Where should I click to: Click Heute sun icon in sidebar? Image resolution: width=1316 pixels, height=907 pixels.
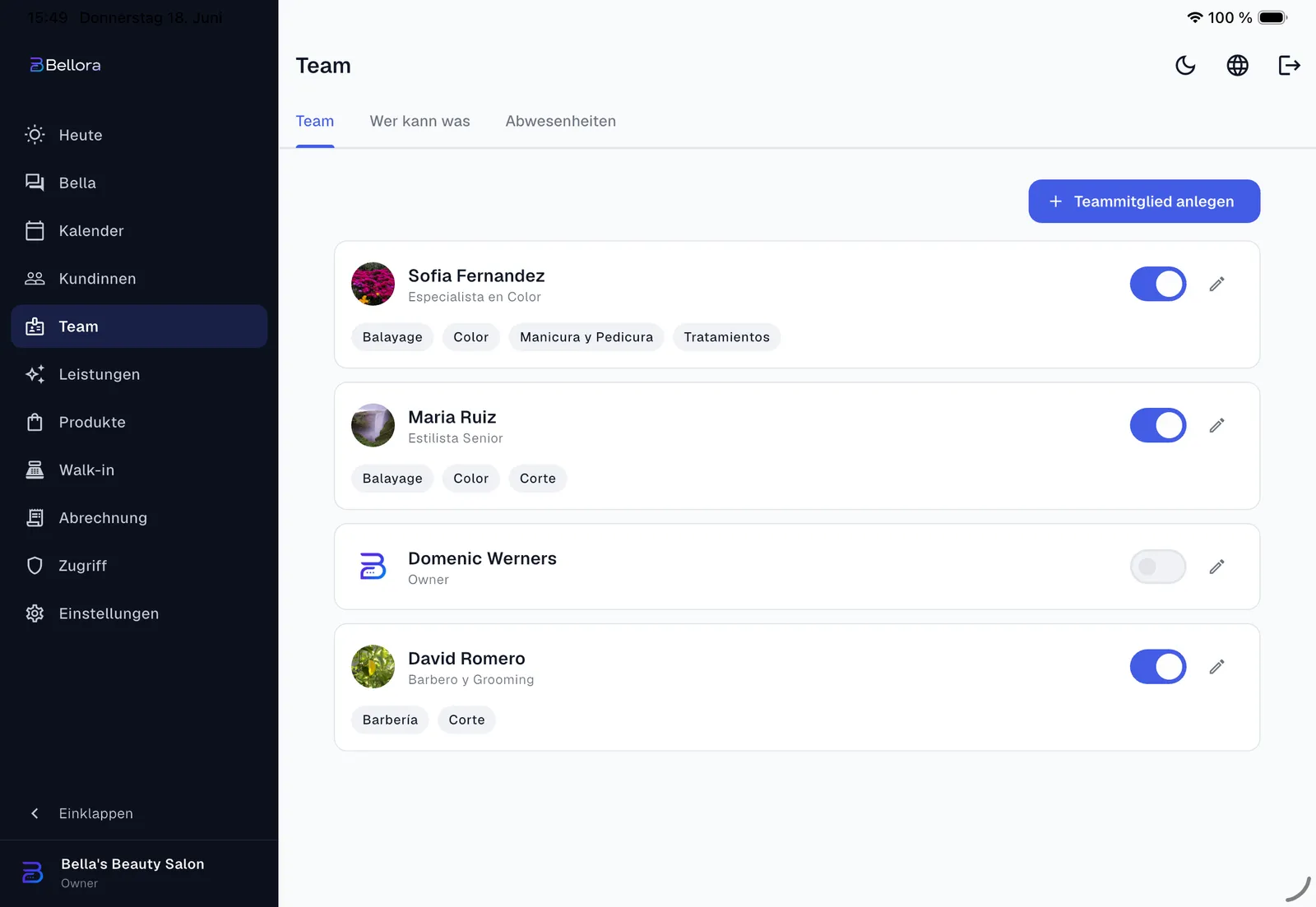[35, 135]
